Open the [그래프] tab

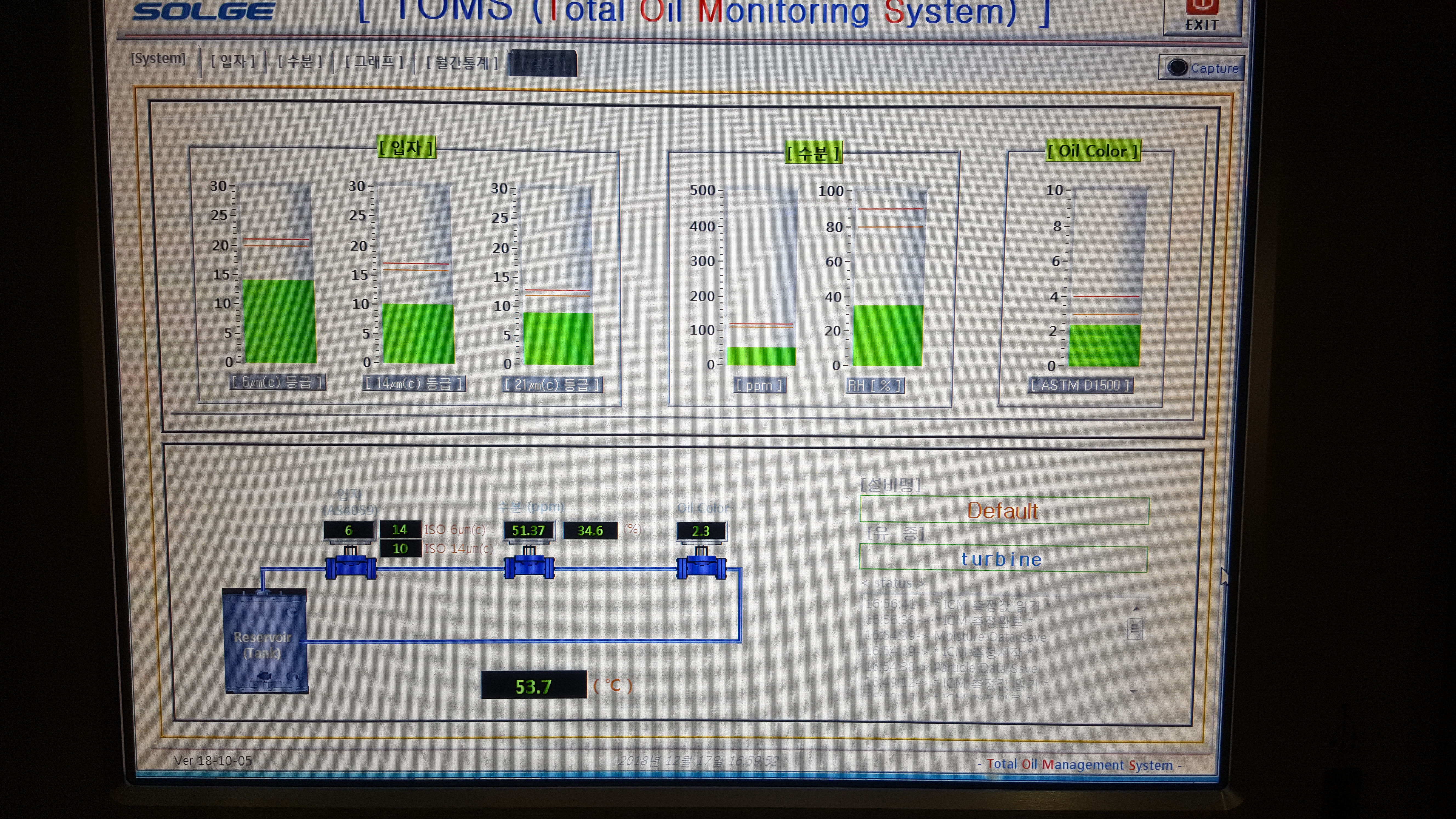[x=374, y=61]
